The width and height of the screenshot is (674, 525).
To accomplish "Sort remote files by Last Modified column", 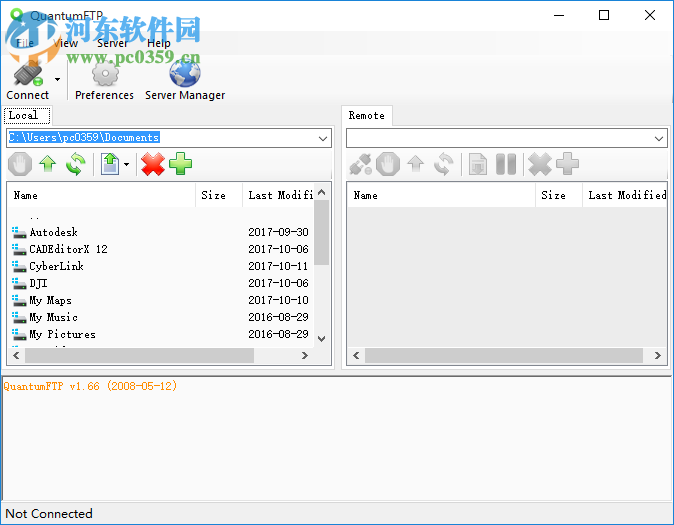I will tap(624, 195).
